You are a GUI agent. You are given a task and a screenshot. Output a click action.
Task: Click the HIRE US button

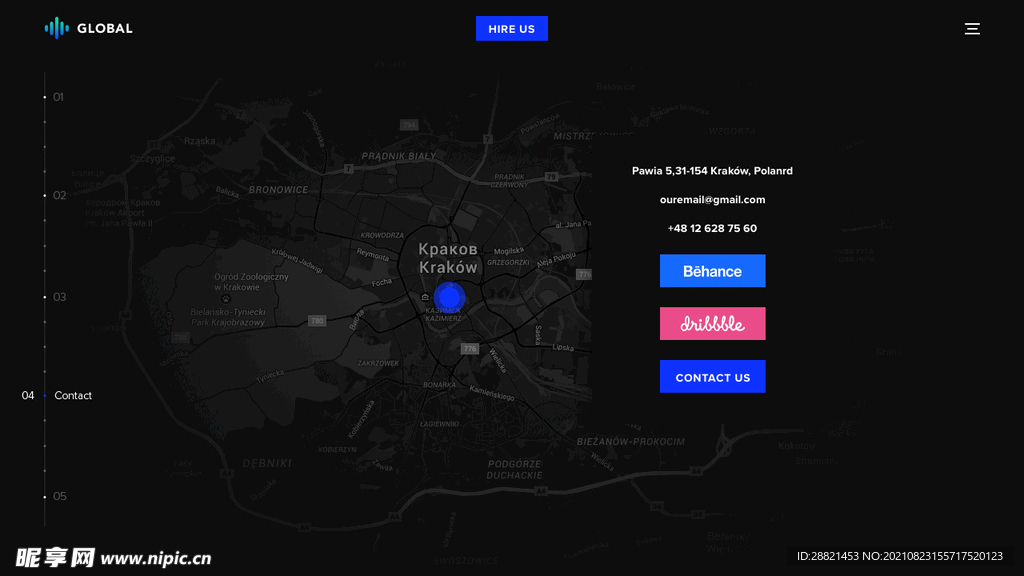click(x=511, y=29)
